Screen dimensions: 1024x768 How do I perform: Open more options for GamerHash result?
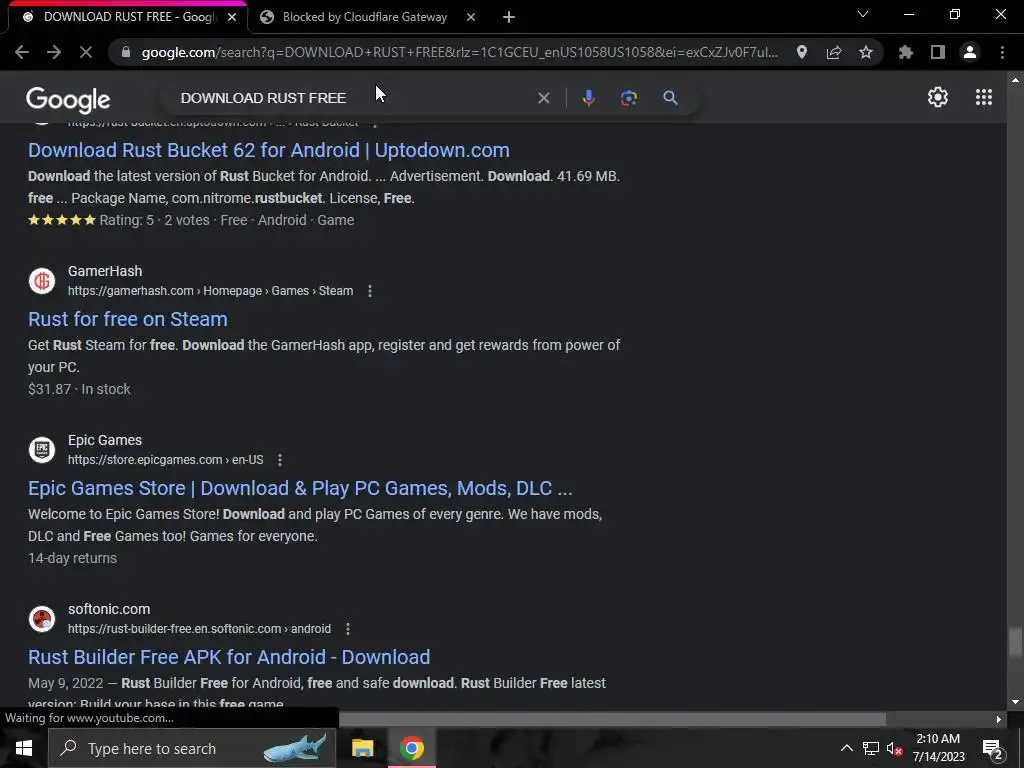(x=370, y=291)
